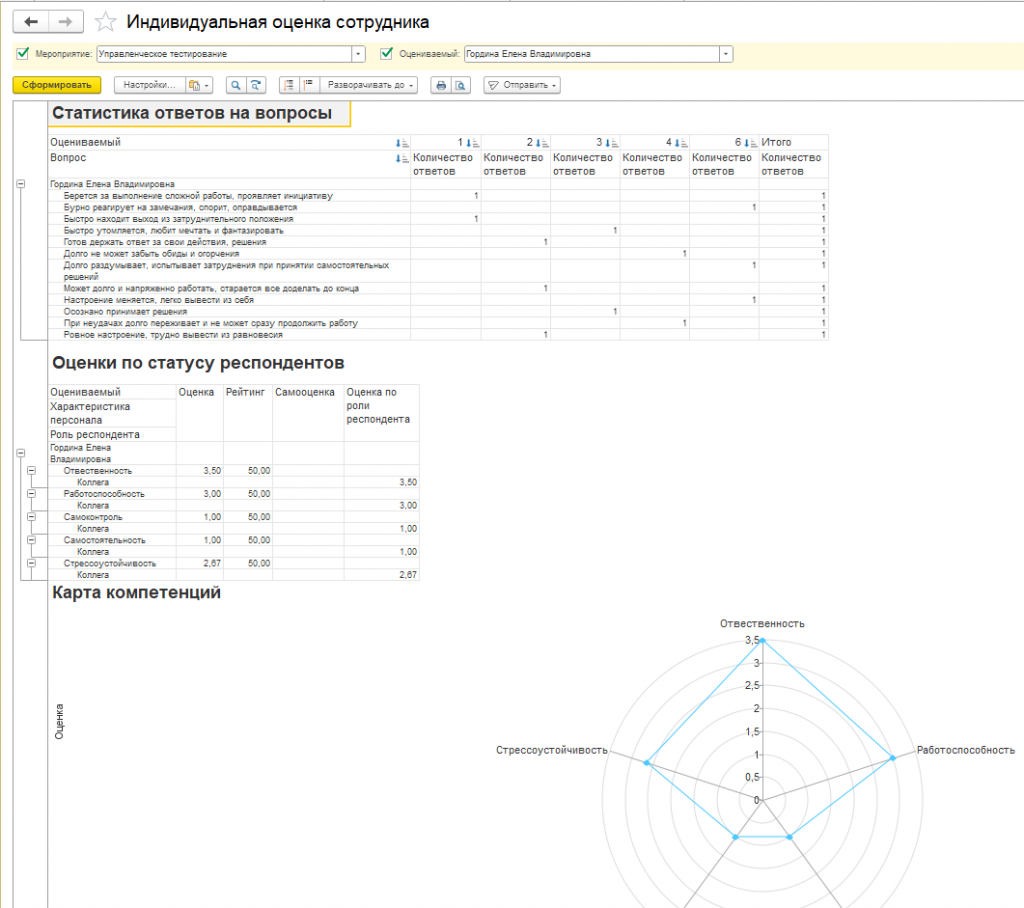Open the Оцениваемый field dropdown arrow
This screenshot has height=908, width=1024.
(726, 54)
